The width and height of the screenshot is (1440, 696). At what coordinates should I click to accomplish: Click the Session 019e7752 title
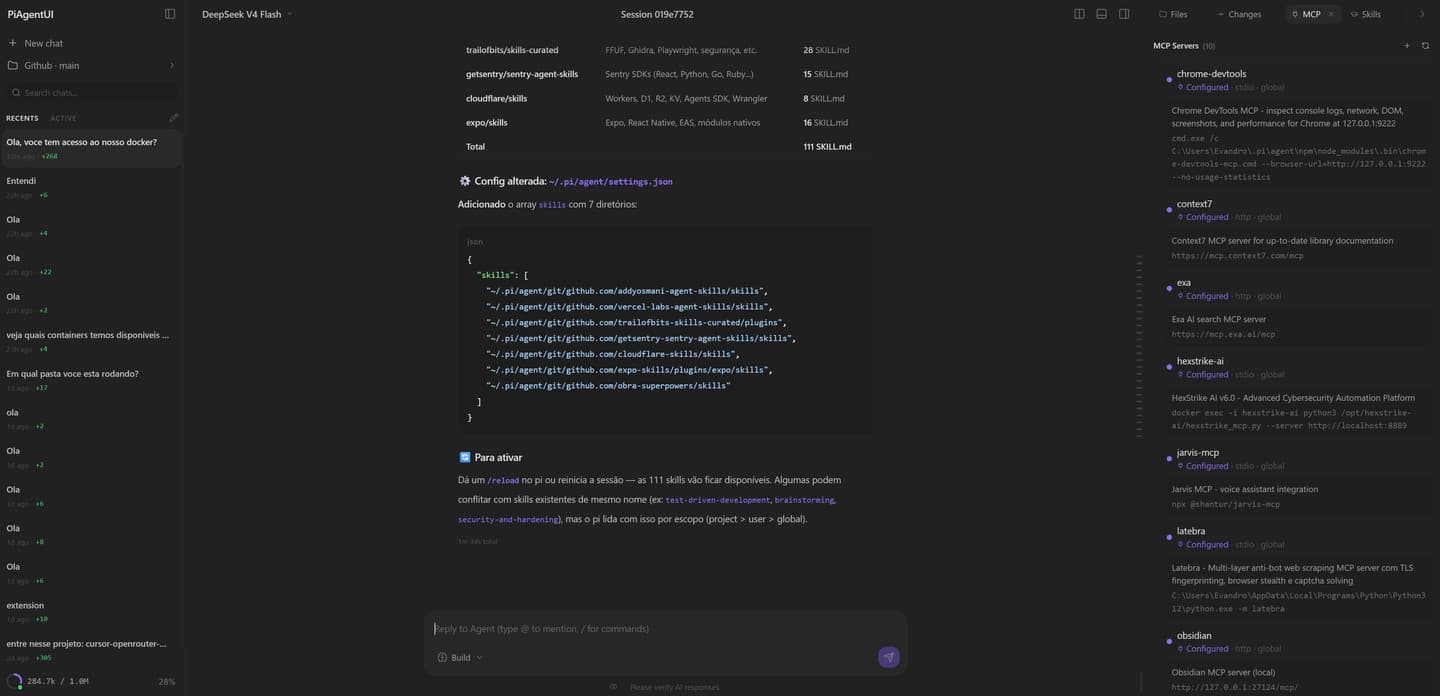(657, 14)
